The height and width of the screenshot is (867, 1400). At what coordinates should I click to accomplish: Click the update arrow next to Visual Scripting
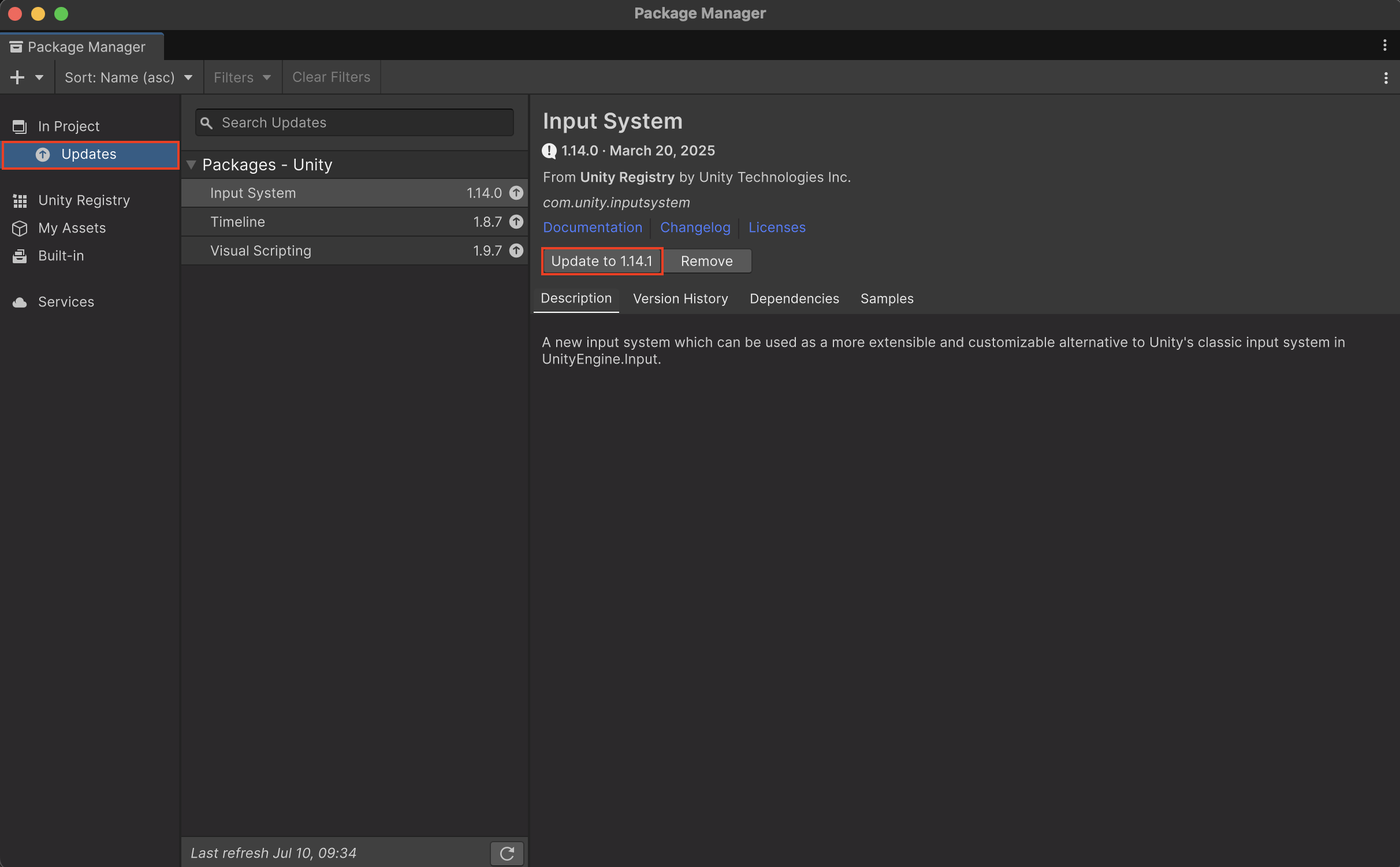pyautogui.click(x=516, y=251)
